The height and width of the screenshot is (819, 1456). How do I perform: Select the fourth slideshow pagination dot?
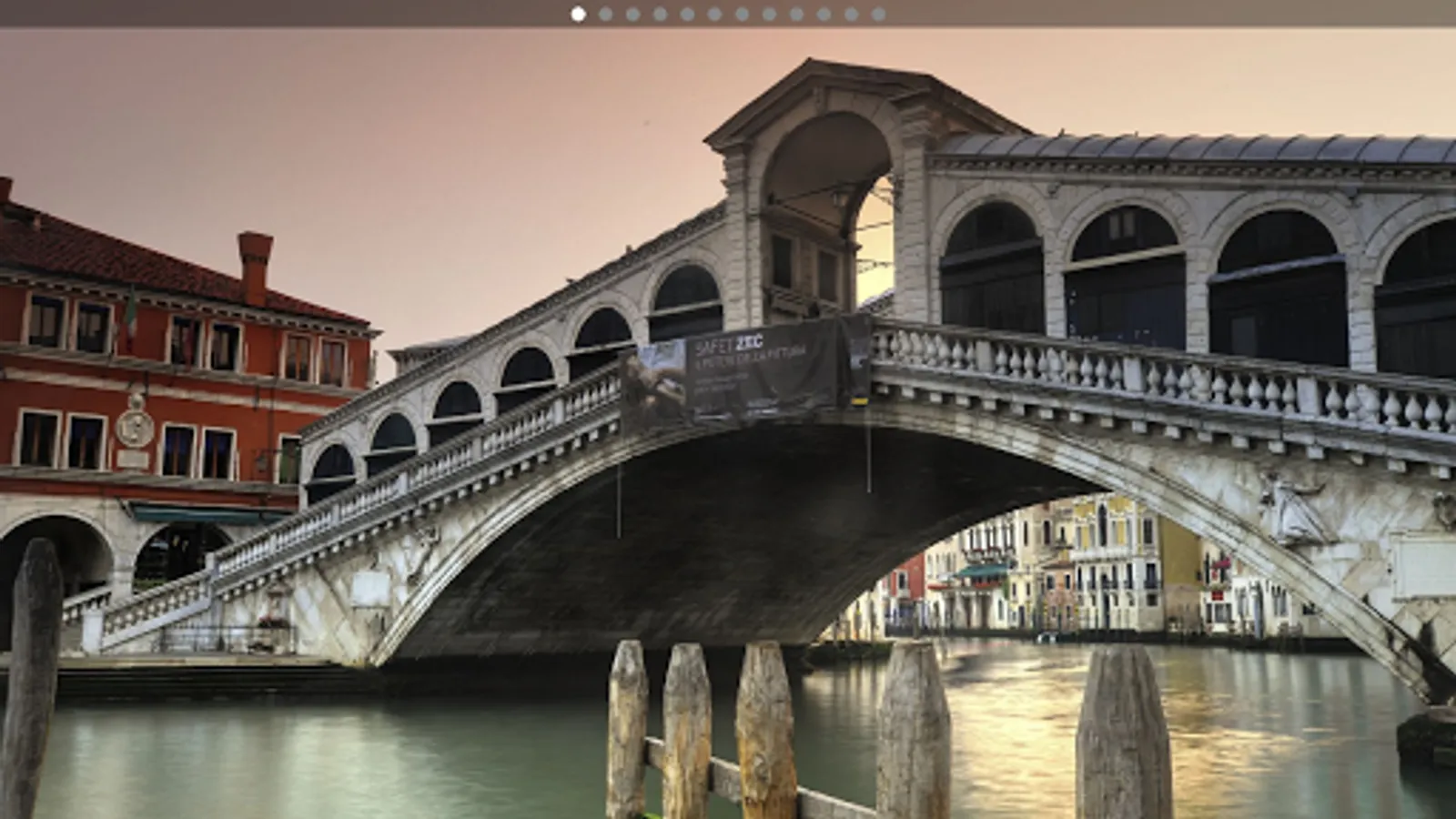[x=660, y=14]
